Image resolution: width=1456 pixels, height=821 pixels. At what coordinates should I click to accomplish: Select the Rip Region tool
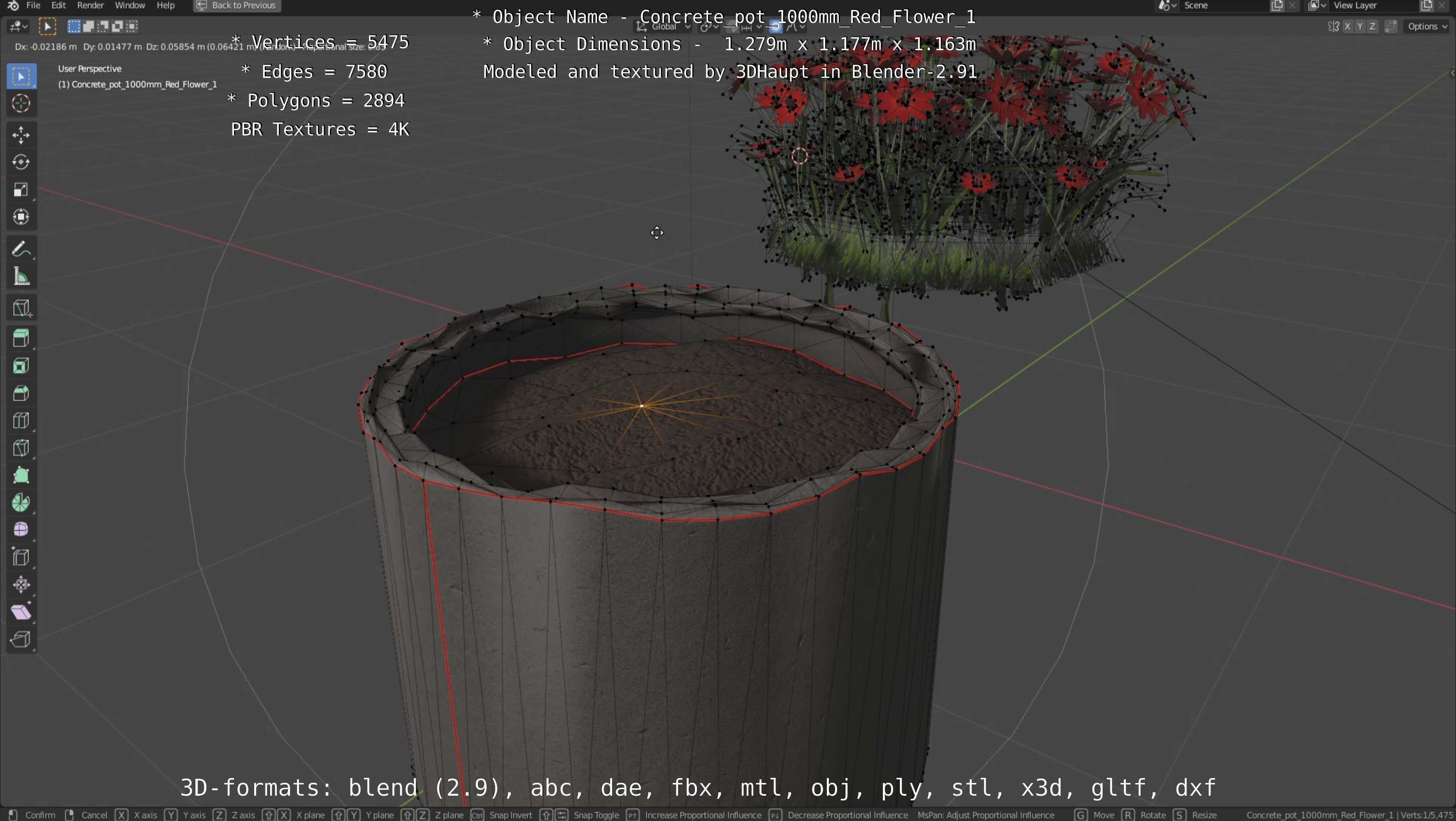click(x=21, y=639)
